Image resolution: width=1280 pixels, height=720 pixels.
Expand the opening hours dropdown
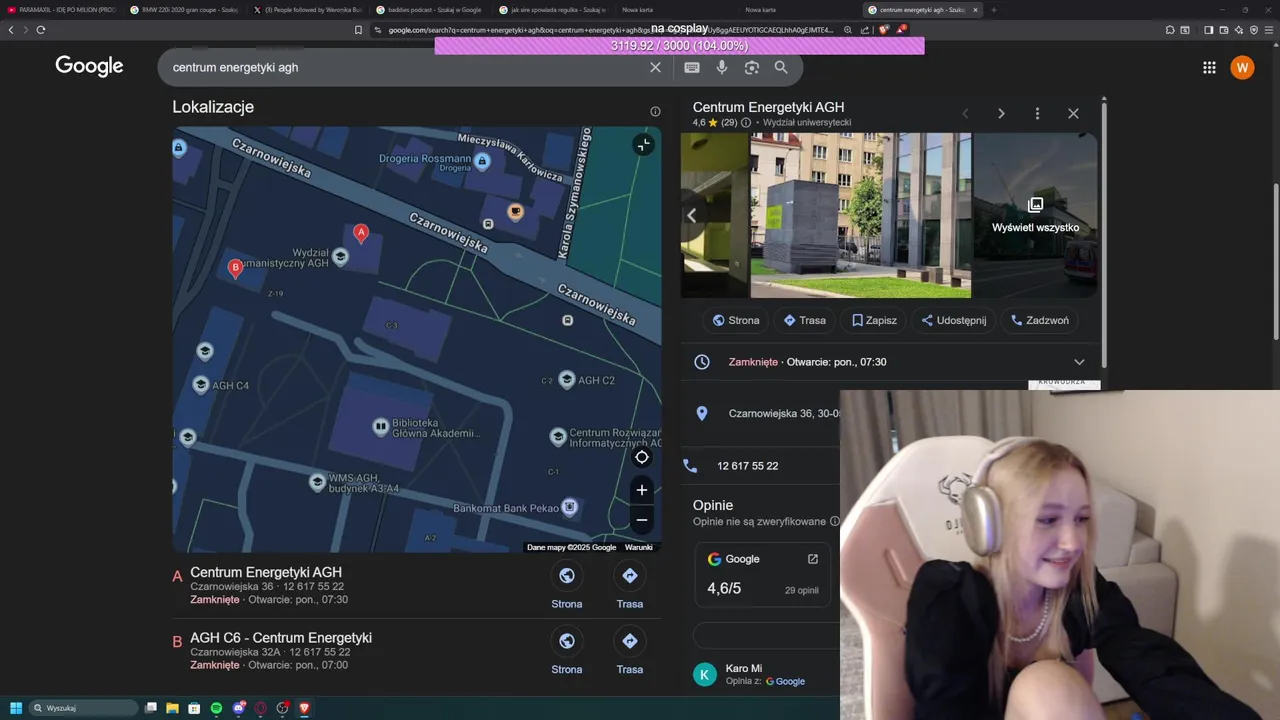point(1079,362)
